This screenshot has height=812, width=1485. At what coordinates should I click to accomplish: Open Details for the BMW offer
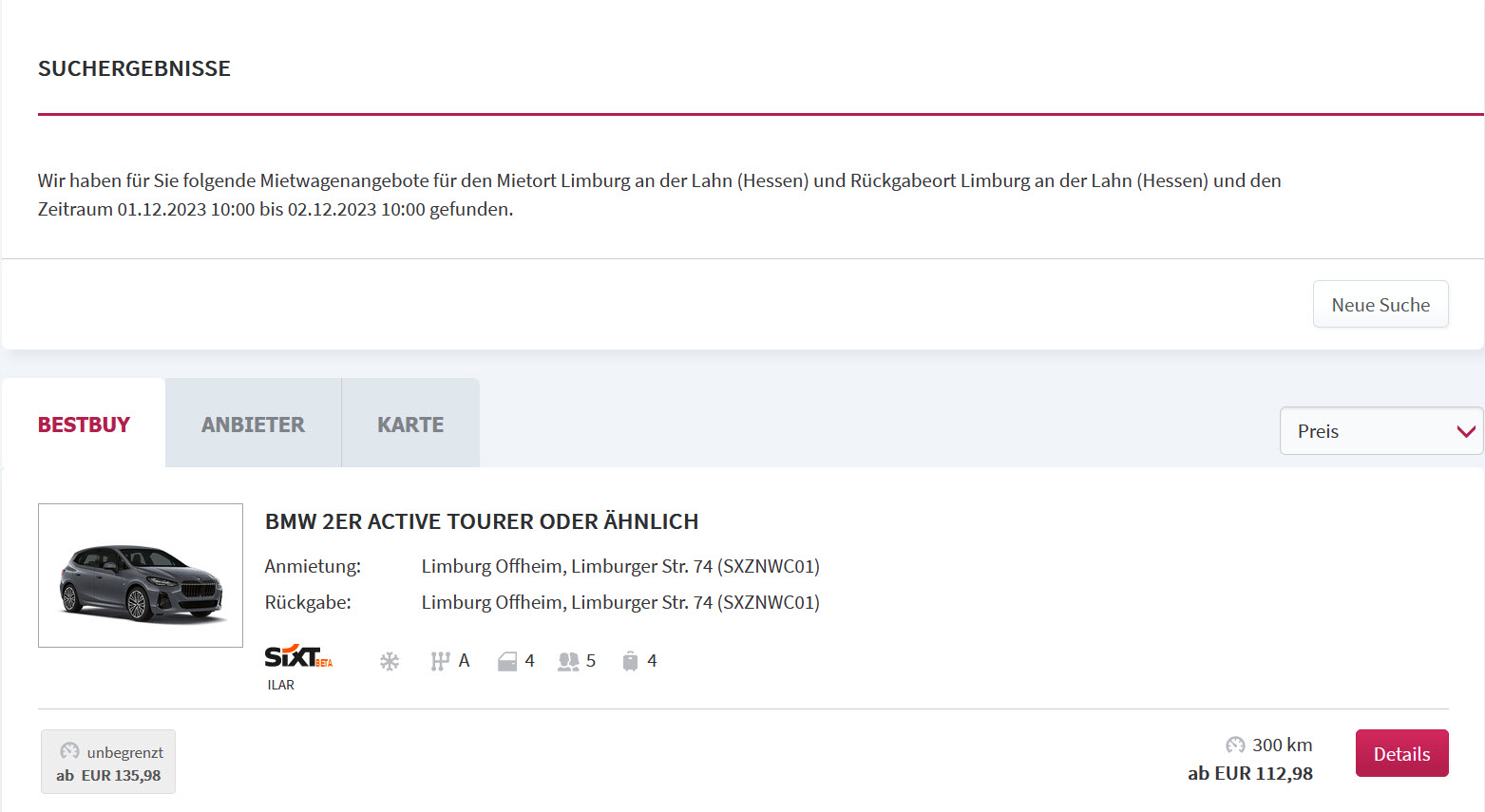(1401, 754)
